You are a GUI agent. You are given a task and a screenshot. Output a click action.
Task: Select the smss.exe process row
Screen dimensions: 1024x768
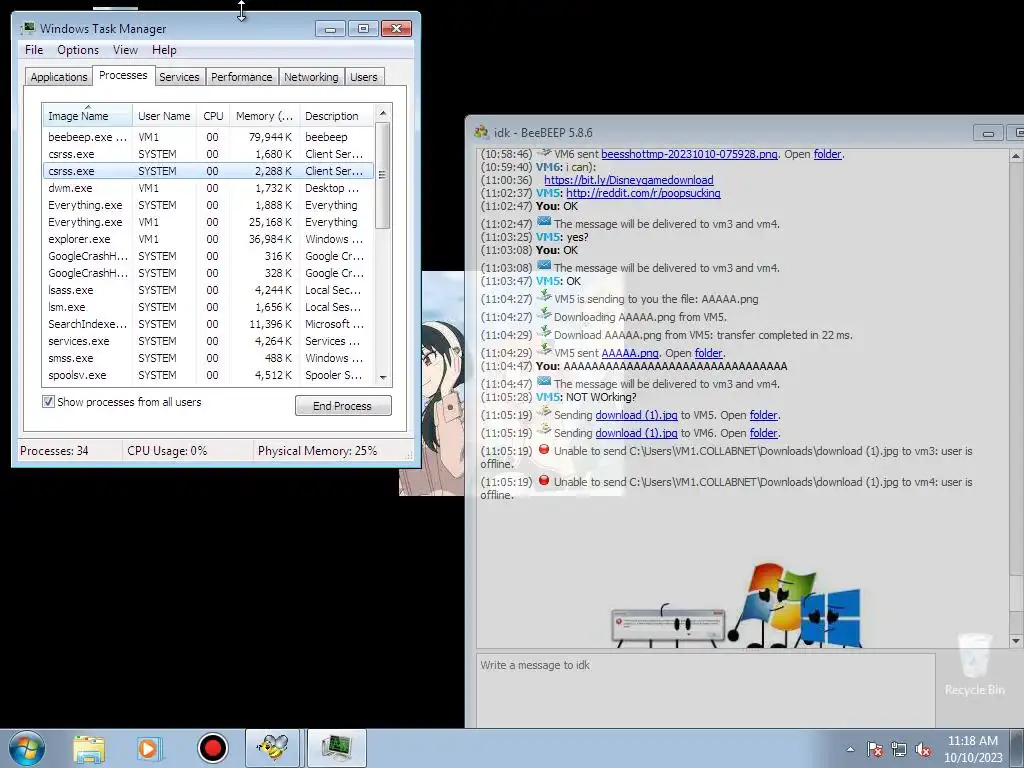pos(209,358)
